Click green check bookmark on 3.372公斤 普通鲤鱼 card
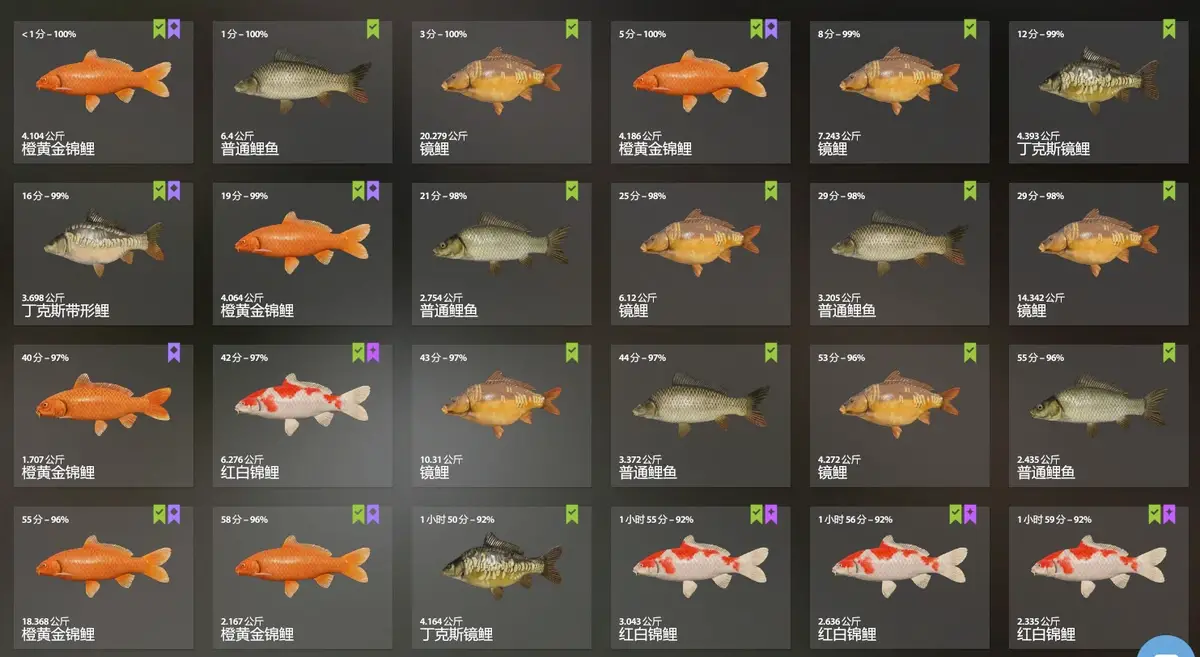The height and width of the screenshot is (657, 1200). click(x=771, y=352)
